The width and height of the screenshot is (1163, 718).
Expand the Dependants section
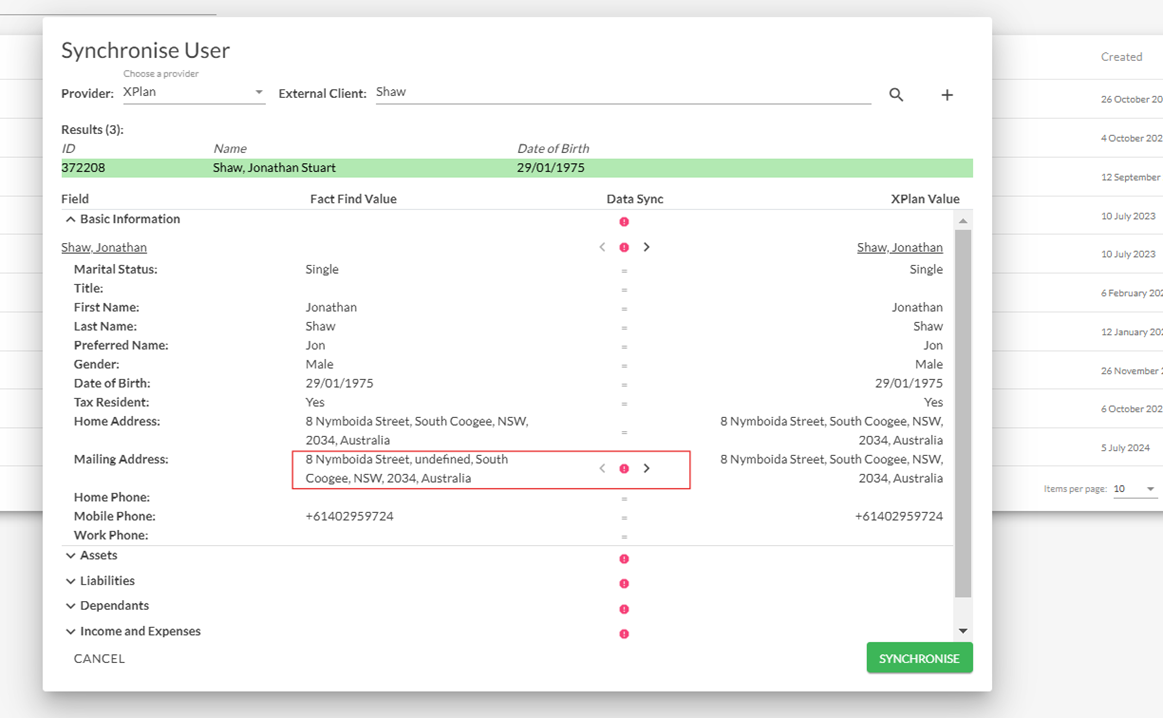tap(70, 606)
